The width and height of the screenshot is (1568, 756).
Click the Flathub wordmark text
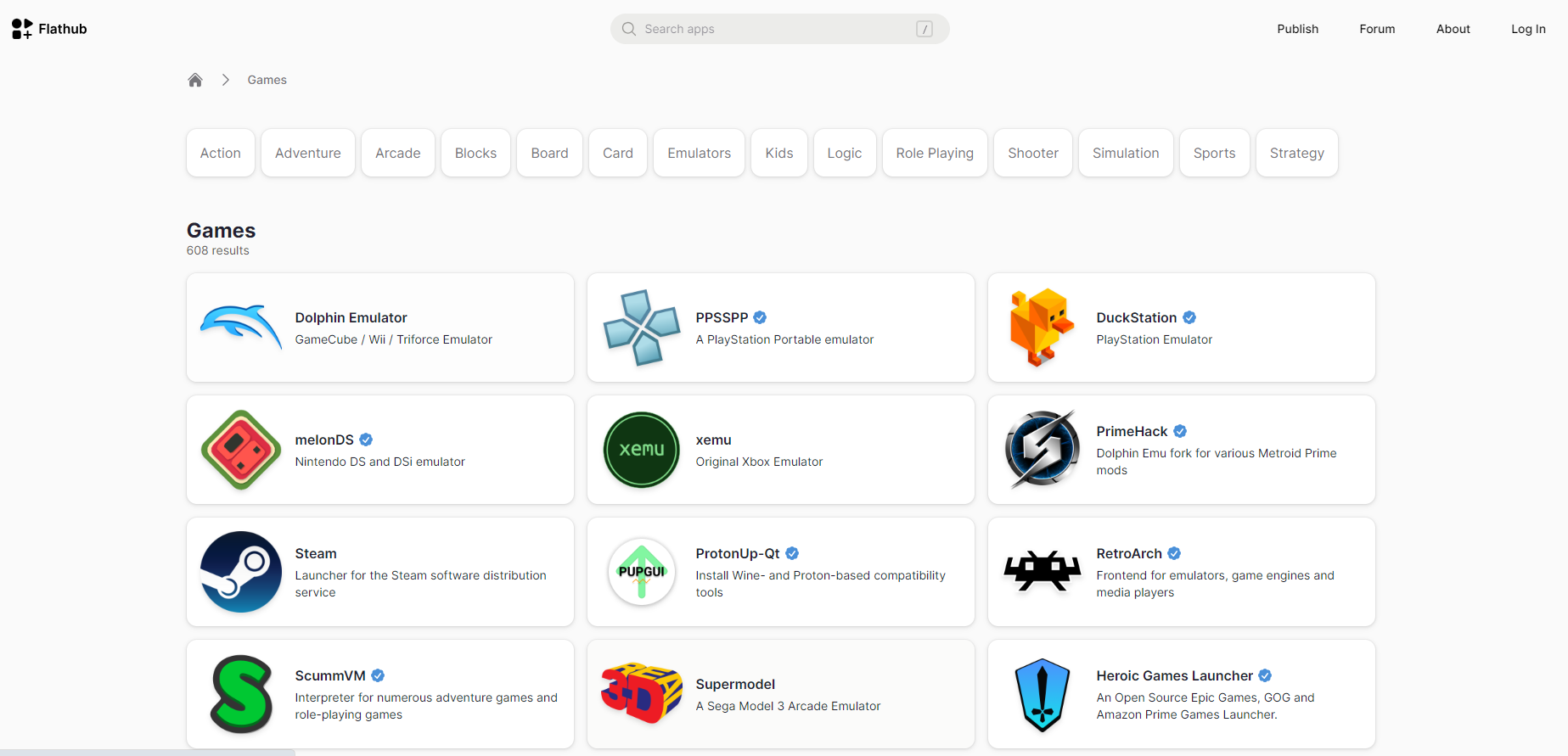pos(63,29)
